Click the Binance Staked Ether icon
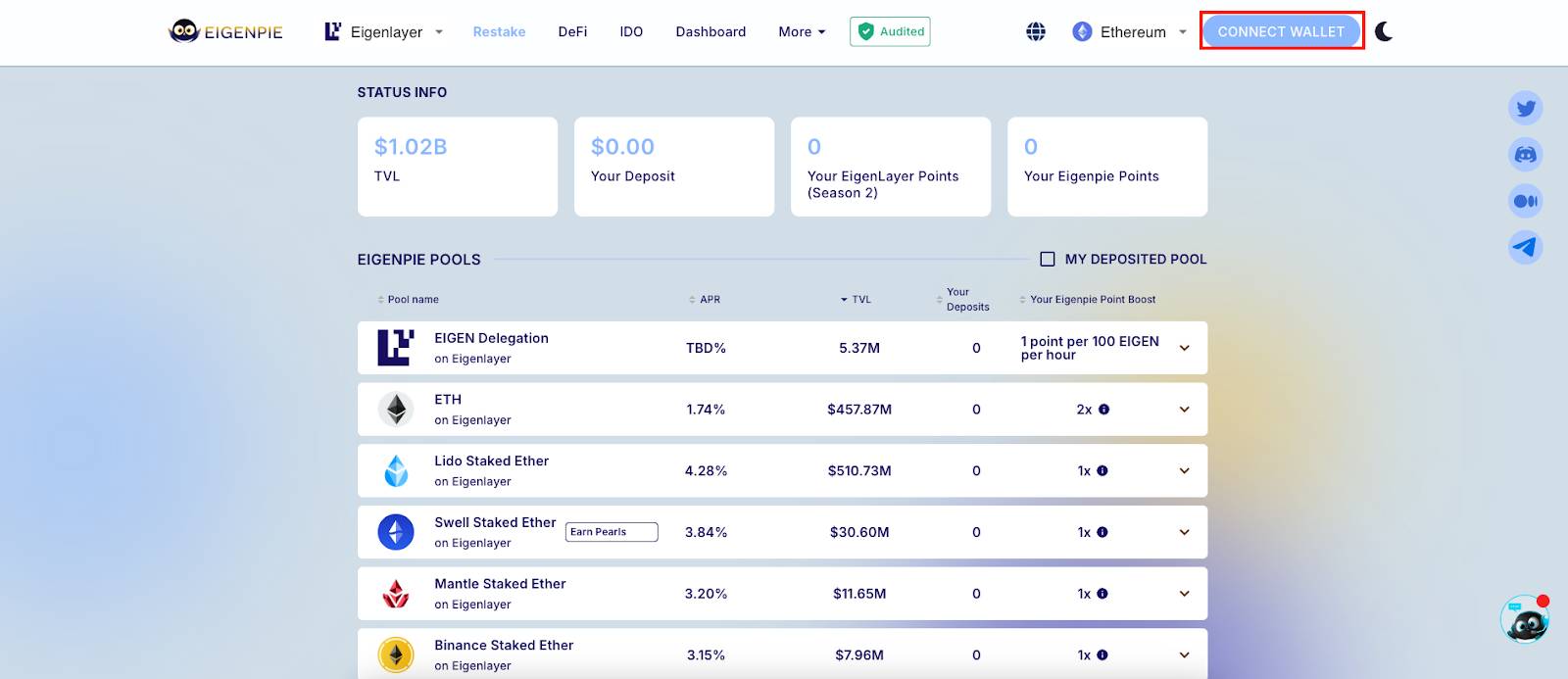 (x=396, y=655)
